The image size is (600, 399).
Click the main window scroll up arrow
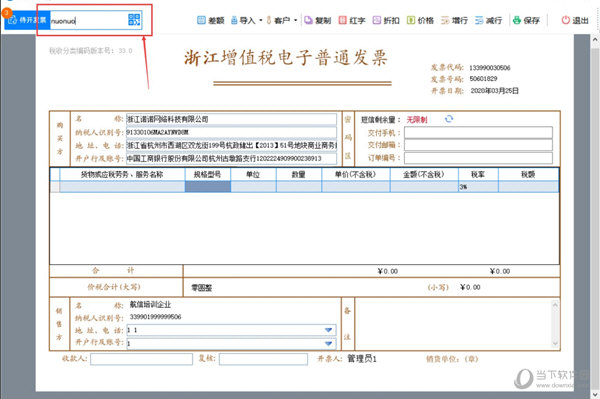pyautogui.click(x=595, y=39)
